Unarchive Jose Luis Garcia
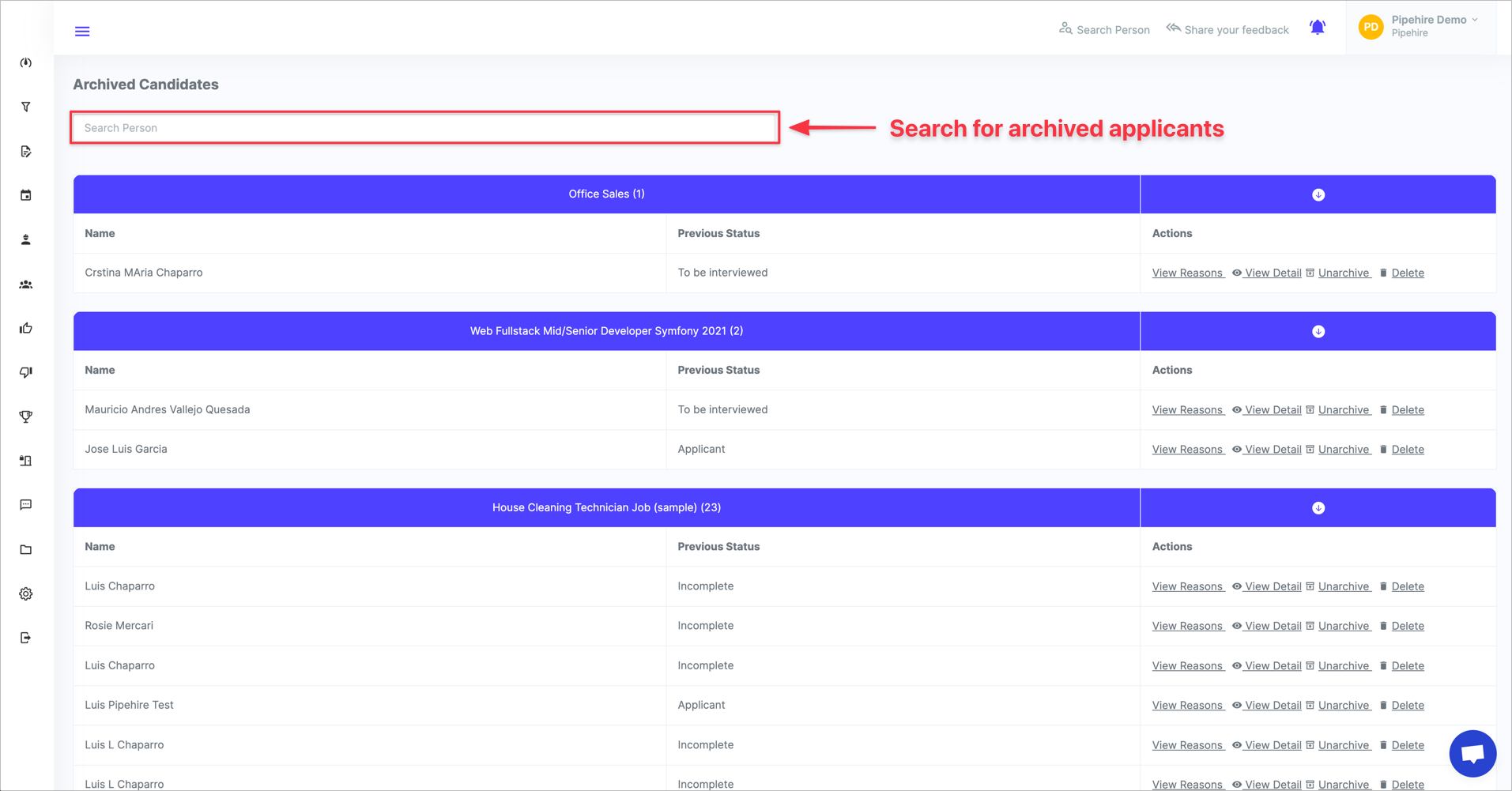Screen dimensions: 1512x791 [1338, 450]
